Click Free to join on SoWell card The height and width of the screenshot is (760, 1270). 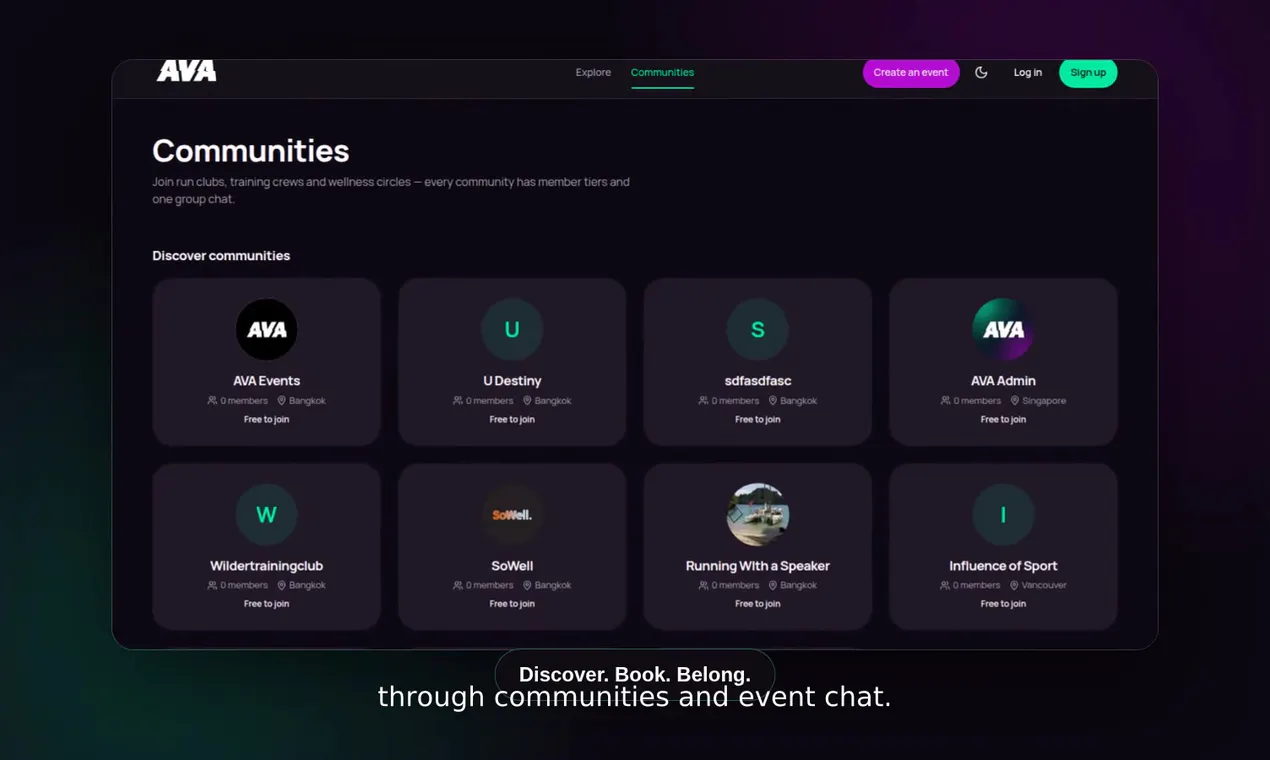[512, 604]
